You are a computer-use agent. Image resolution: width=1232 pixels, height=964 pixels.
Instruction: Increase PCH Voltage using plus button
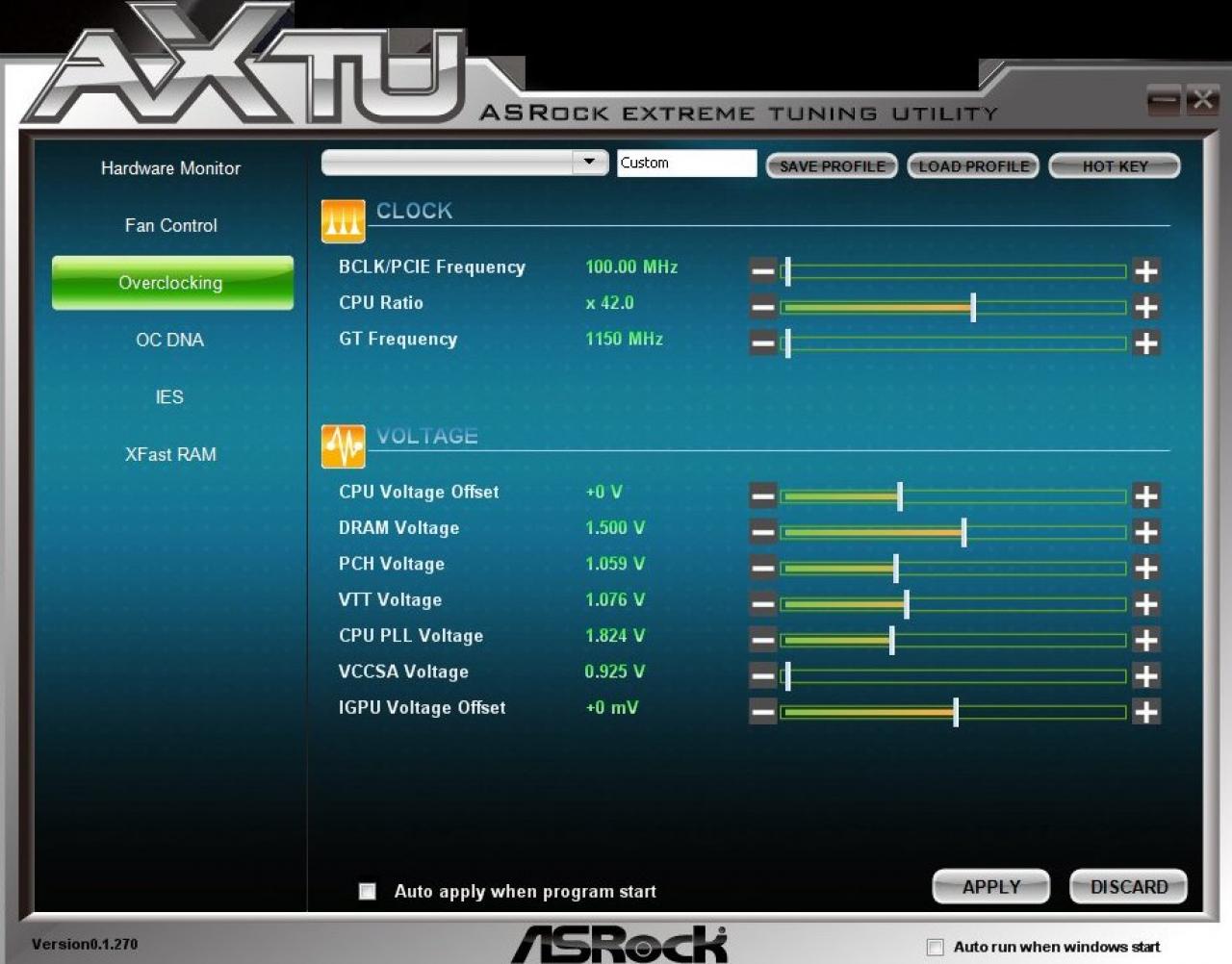1145,568
